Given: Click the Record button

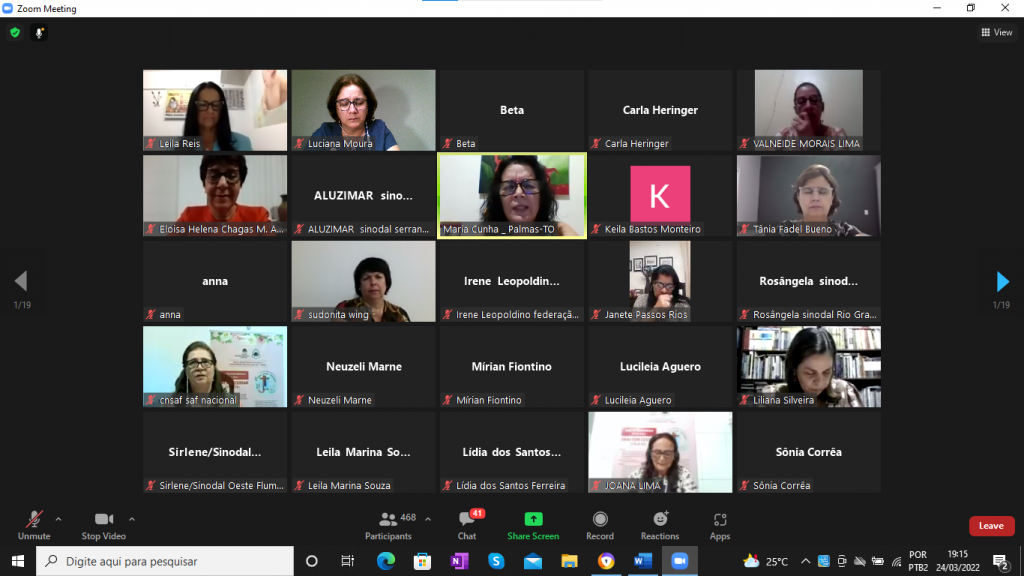Looking at the screenshot, I should click(600, 524).
